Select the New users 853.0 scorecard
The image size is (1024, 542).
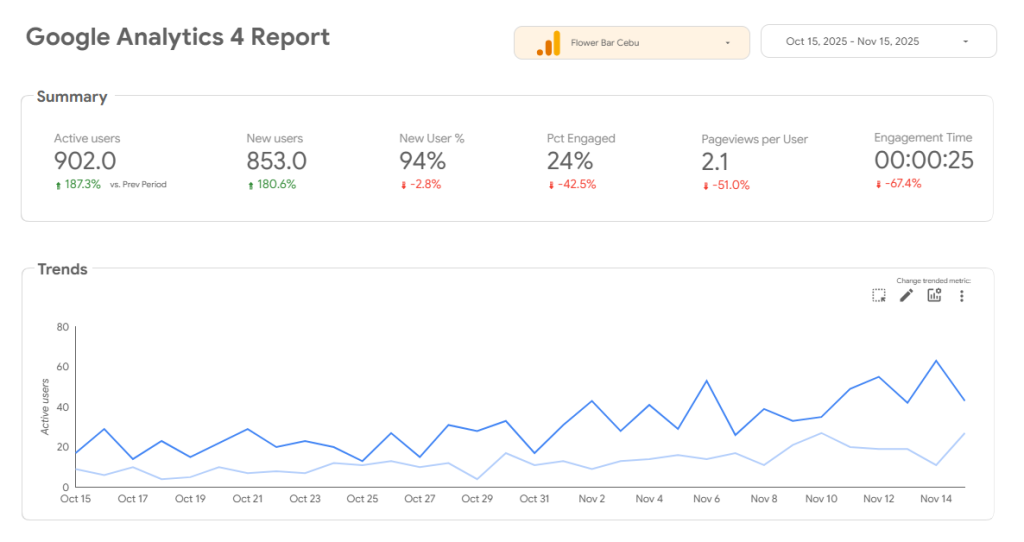pyautogui.click(x=276, y=161)
